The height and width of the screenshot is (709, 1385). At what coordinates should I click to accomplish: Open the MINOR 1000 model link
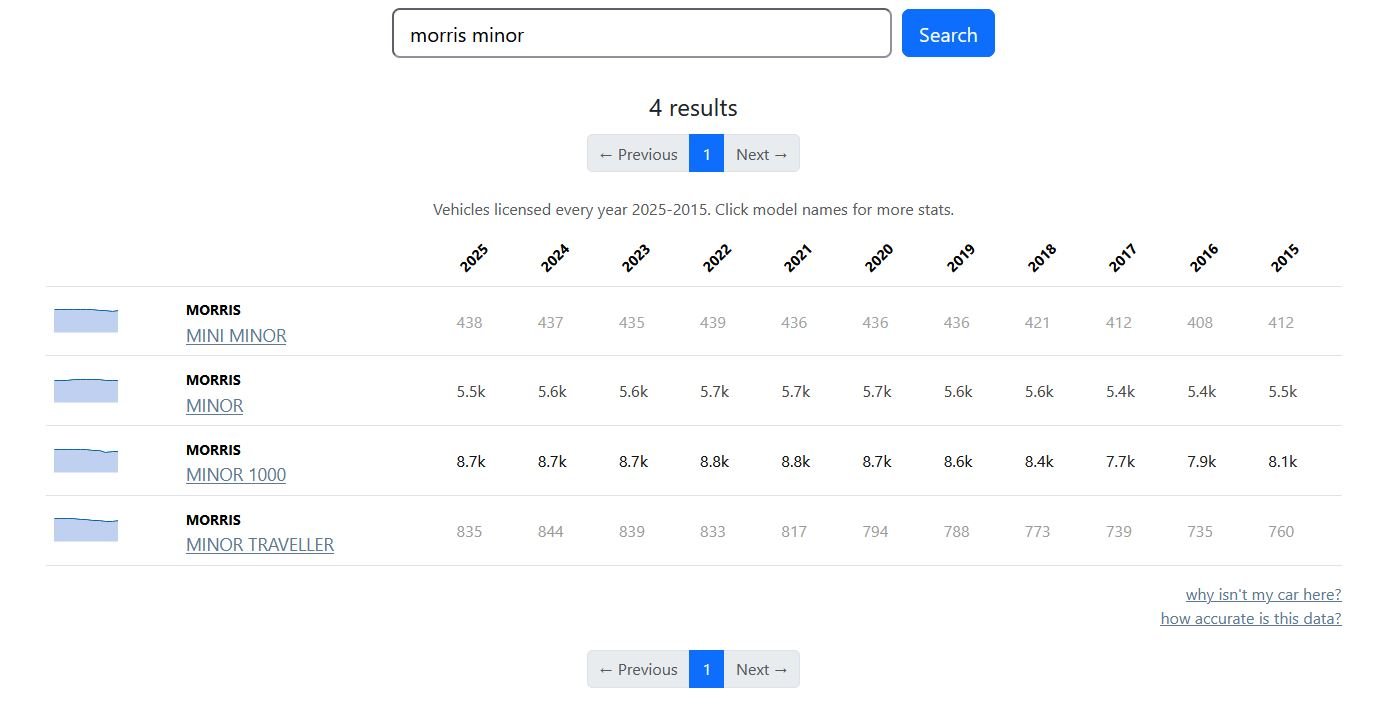[236, 475]
